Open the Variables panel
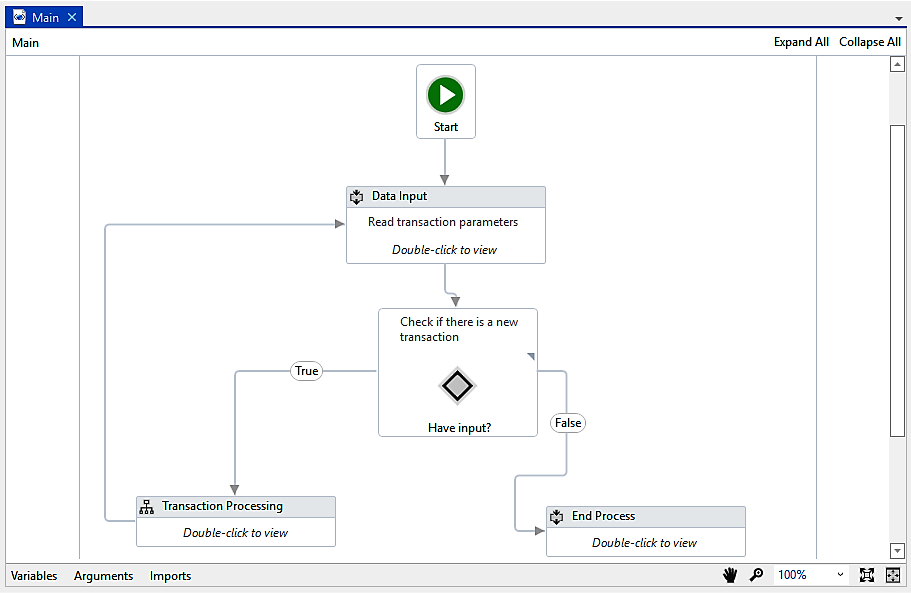 34,576
